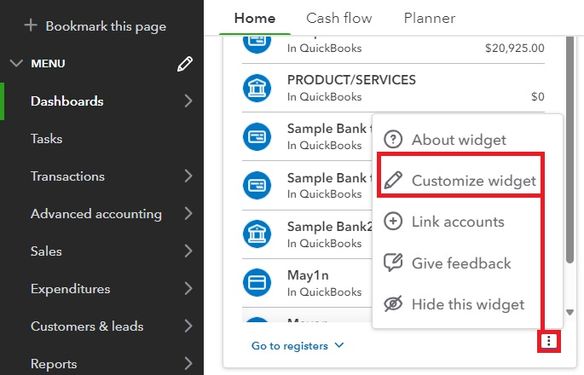Screen dimensions: 584x375
Task: Edit menu with the pencil icon
Action: [185, 64]
